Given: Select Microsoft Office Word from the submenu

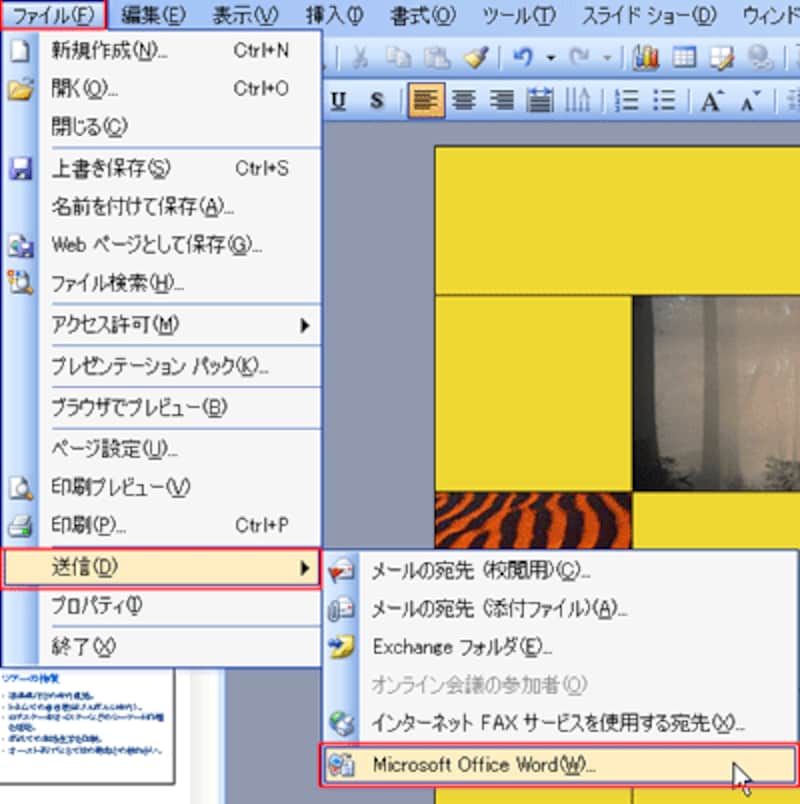Looking at the screenshot, I should click(x=483, y=765).
